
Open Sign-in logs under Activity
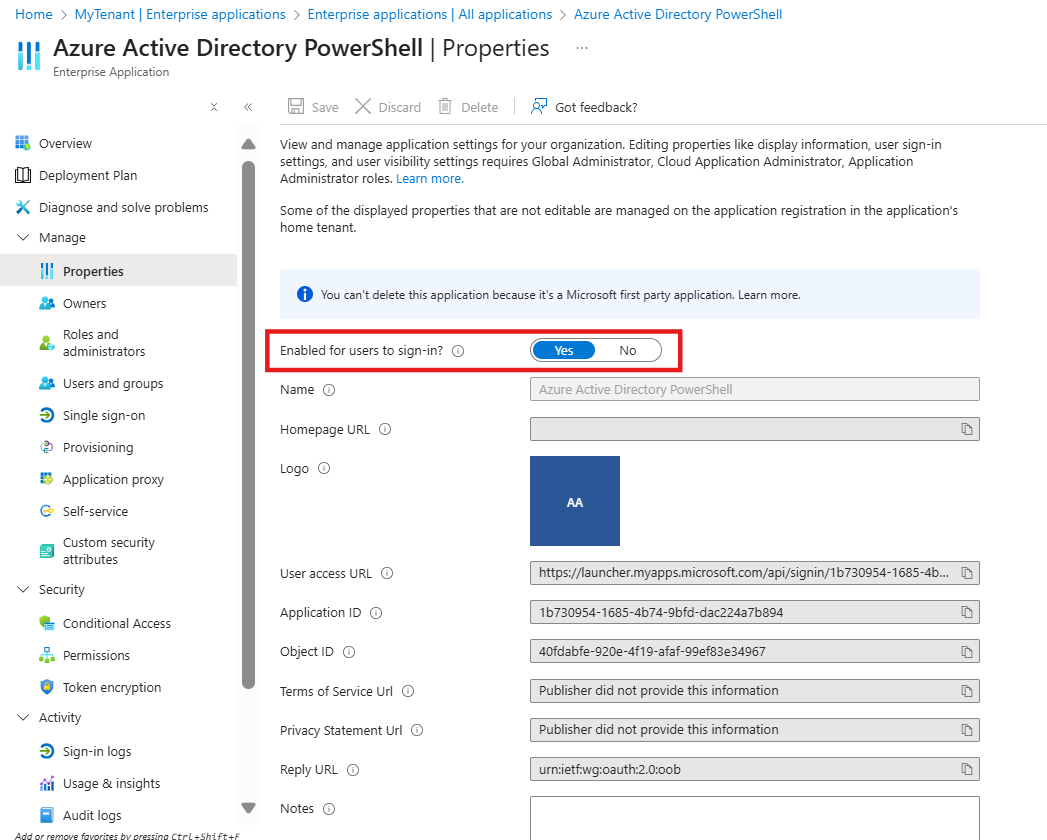[97, 751]
